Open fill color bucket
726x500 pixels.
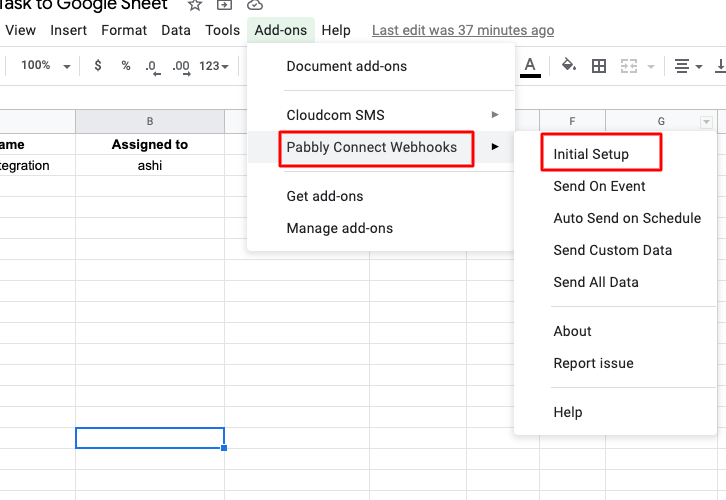(569, 66)
